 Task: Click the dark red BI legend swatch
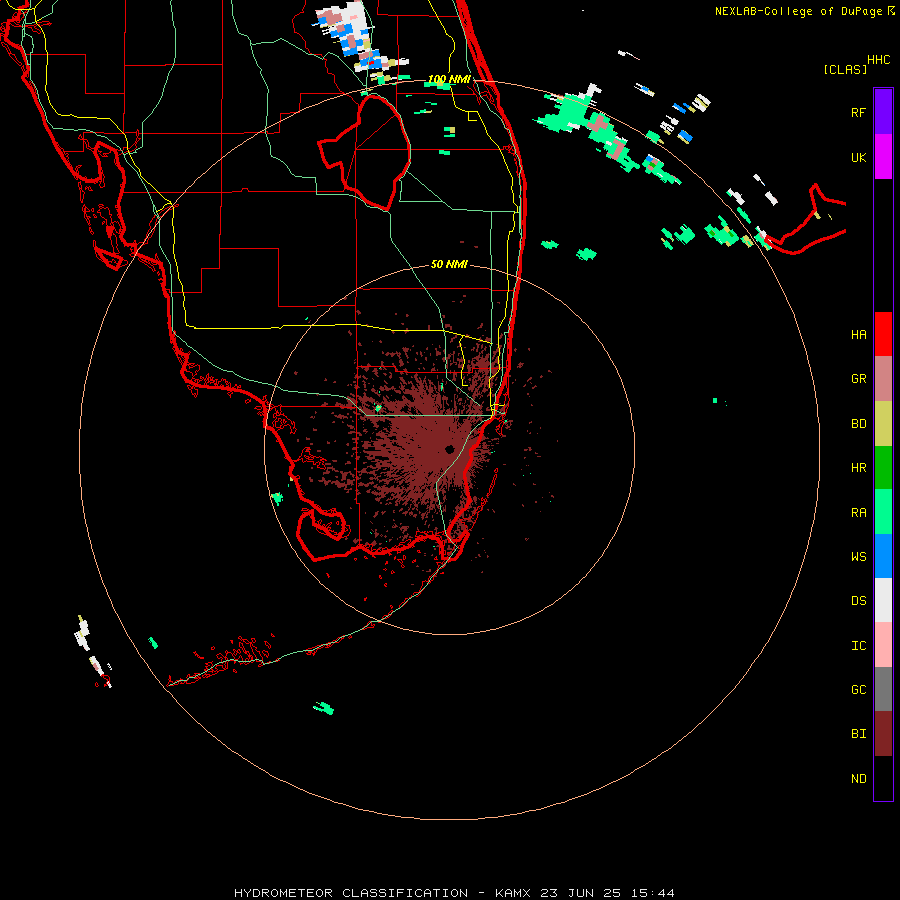883,734
